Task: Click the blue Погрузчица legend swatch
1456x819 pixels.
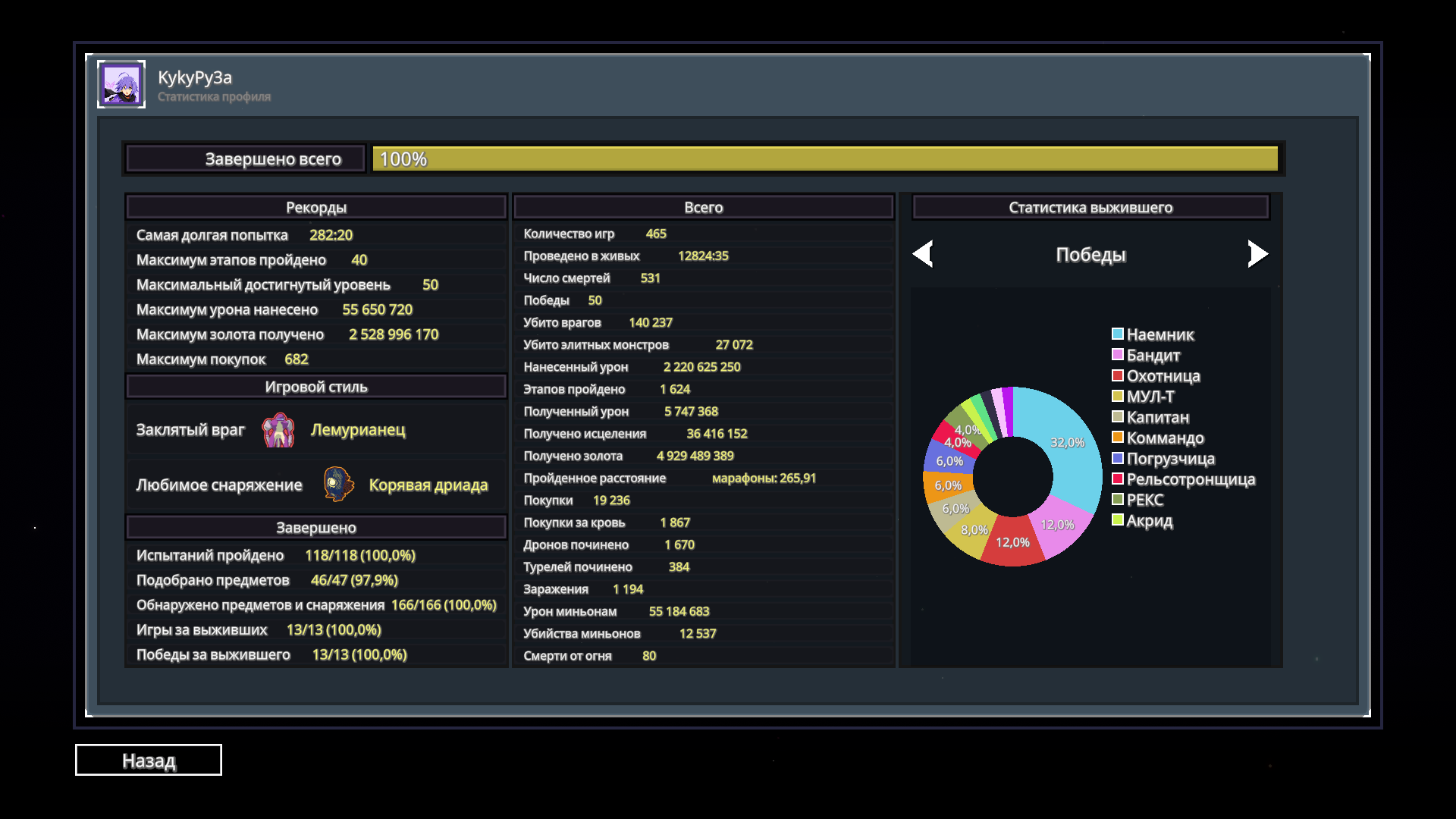Action: (1117, 459)
